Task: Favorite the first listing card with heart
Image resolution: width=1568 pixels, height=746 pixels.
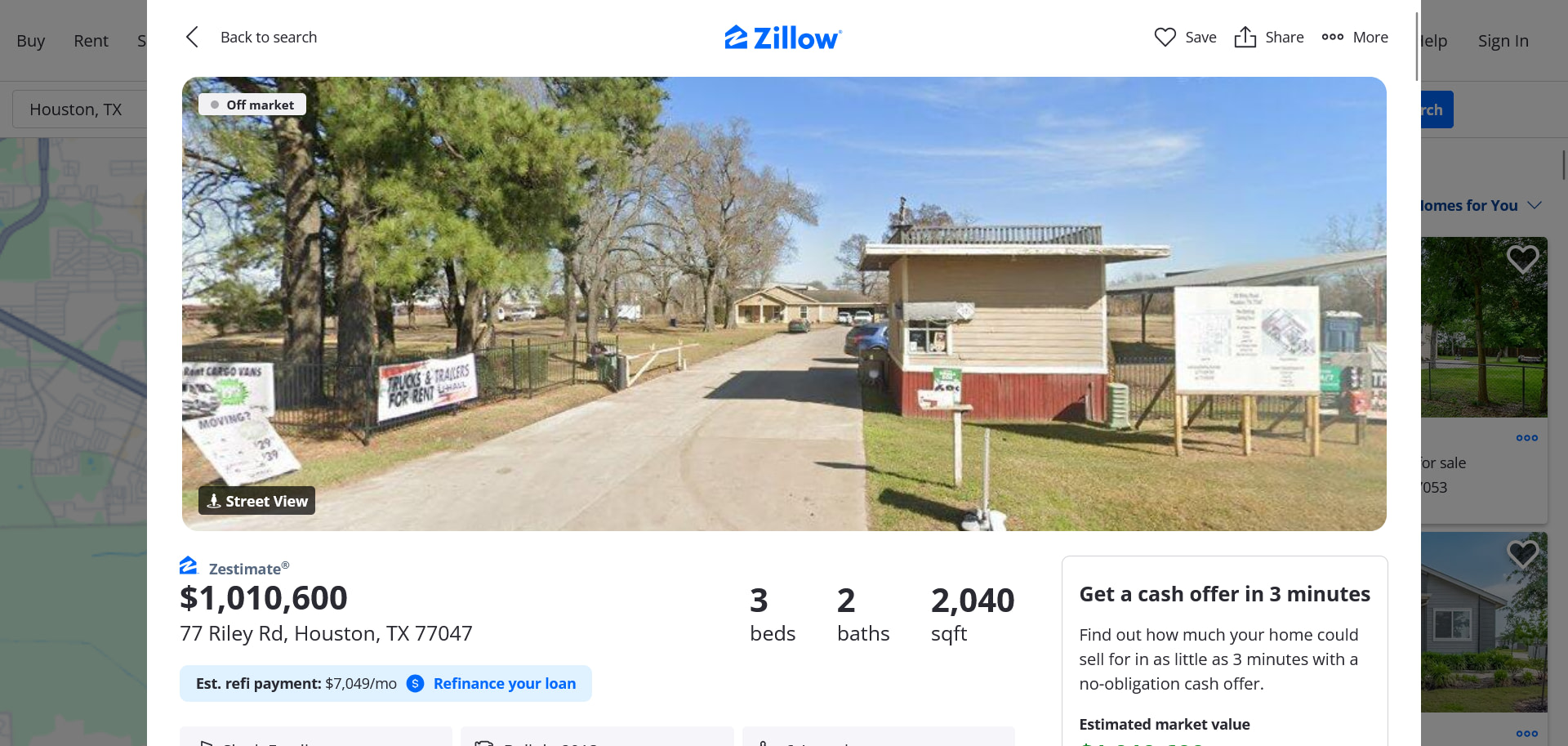Action: pyautogui.click(x=1522, y=259)
